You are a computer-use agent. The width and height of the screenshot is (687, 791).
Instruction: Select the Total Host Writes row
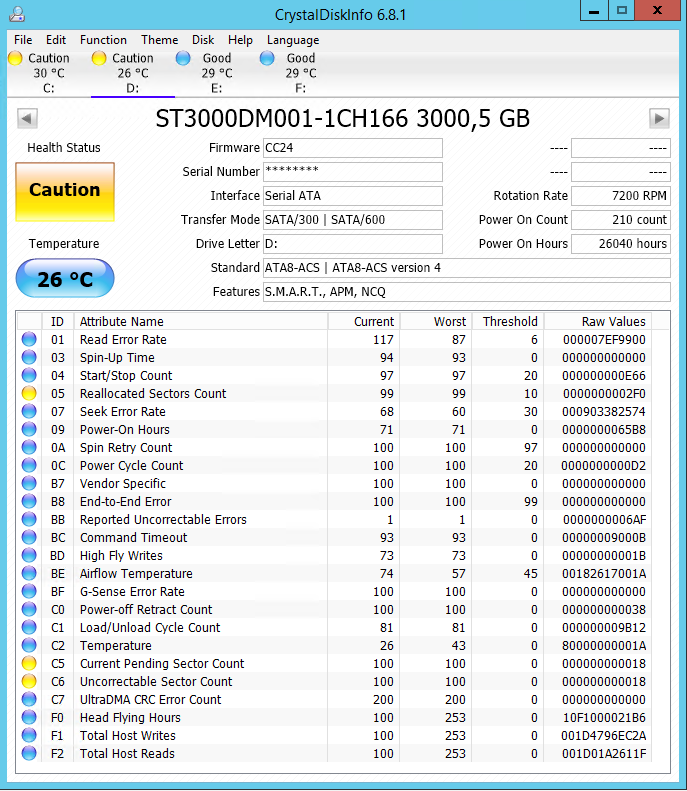[x=334, y=735]
